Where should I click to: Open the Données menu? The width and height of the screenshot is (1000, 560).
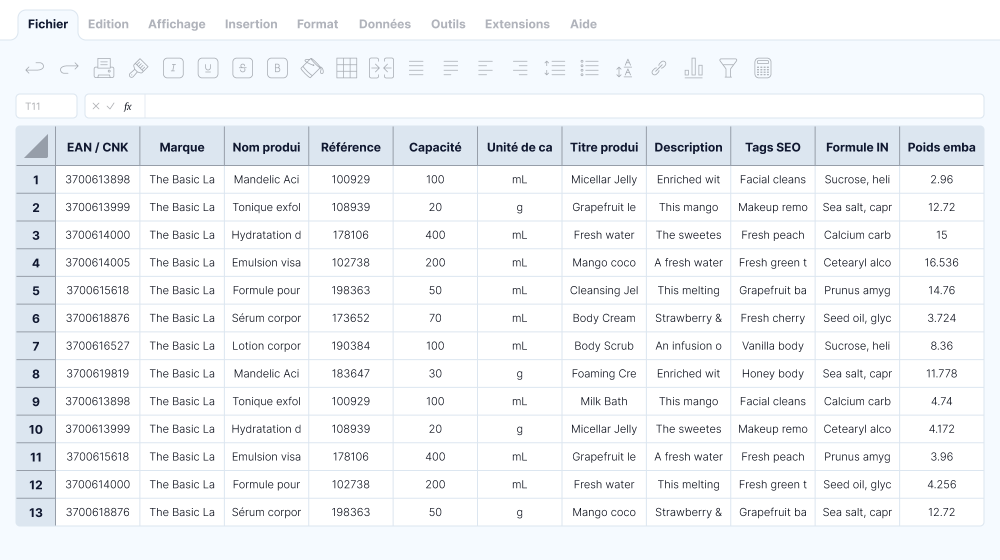pos(384,24)
